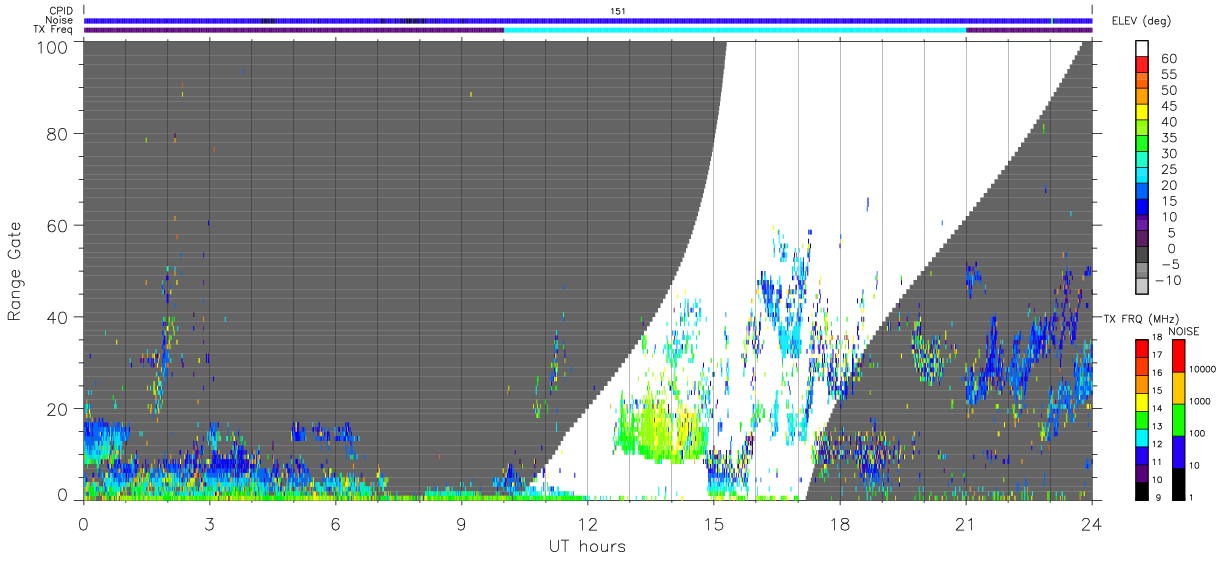Click the ELEV colorbar label 45
This screenshot has height=567, width=1228.
[x=1168, y=106]
